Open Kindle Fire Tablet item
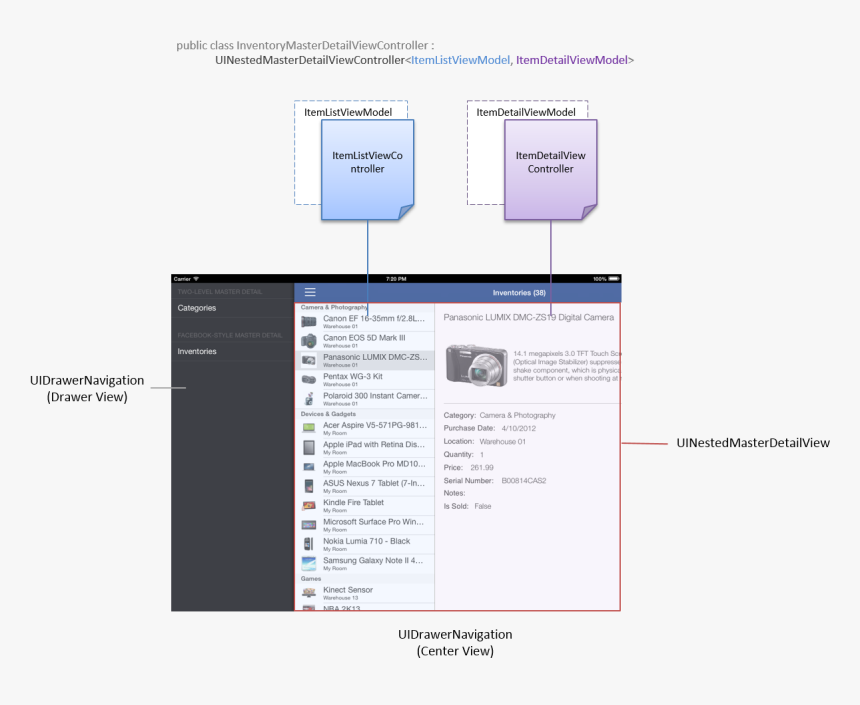This screenshot has width=860, height=705. click(365, 505)
